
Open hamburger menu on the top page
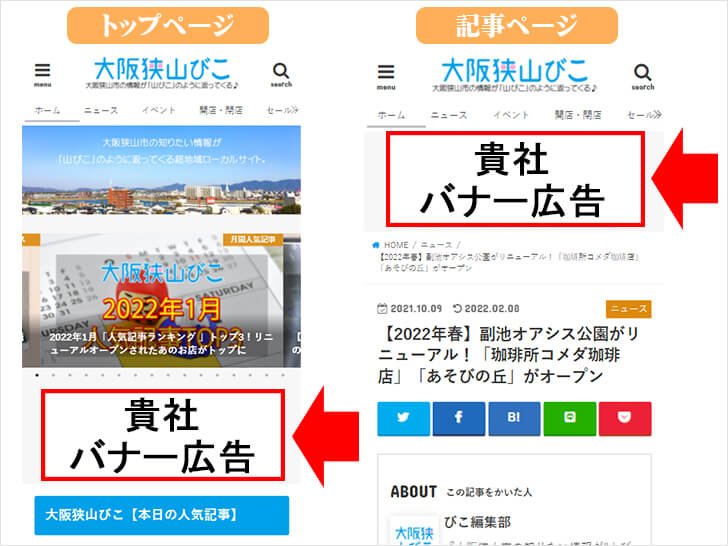[x=42, y=73]
